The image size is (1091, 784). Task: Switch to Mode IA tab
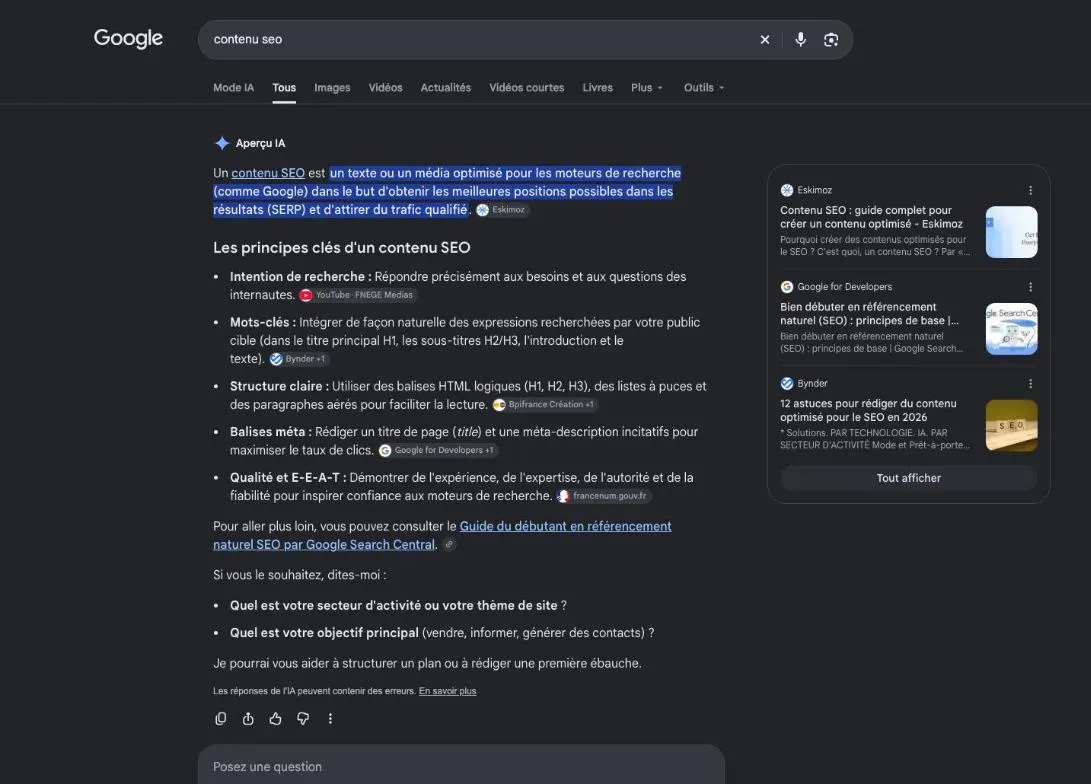(x=233, y=88)
